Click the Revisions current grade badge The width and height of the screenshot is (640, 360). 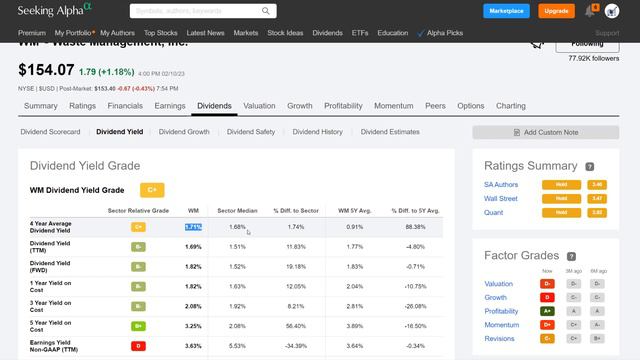click(x=547, y=338)
